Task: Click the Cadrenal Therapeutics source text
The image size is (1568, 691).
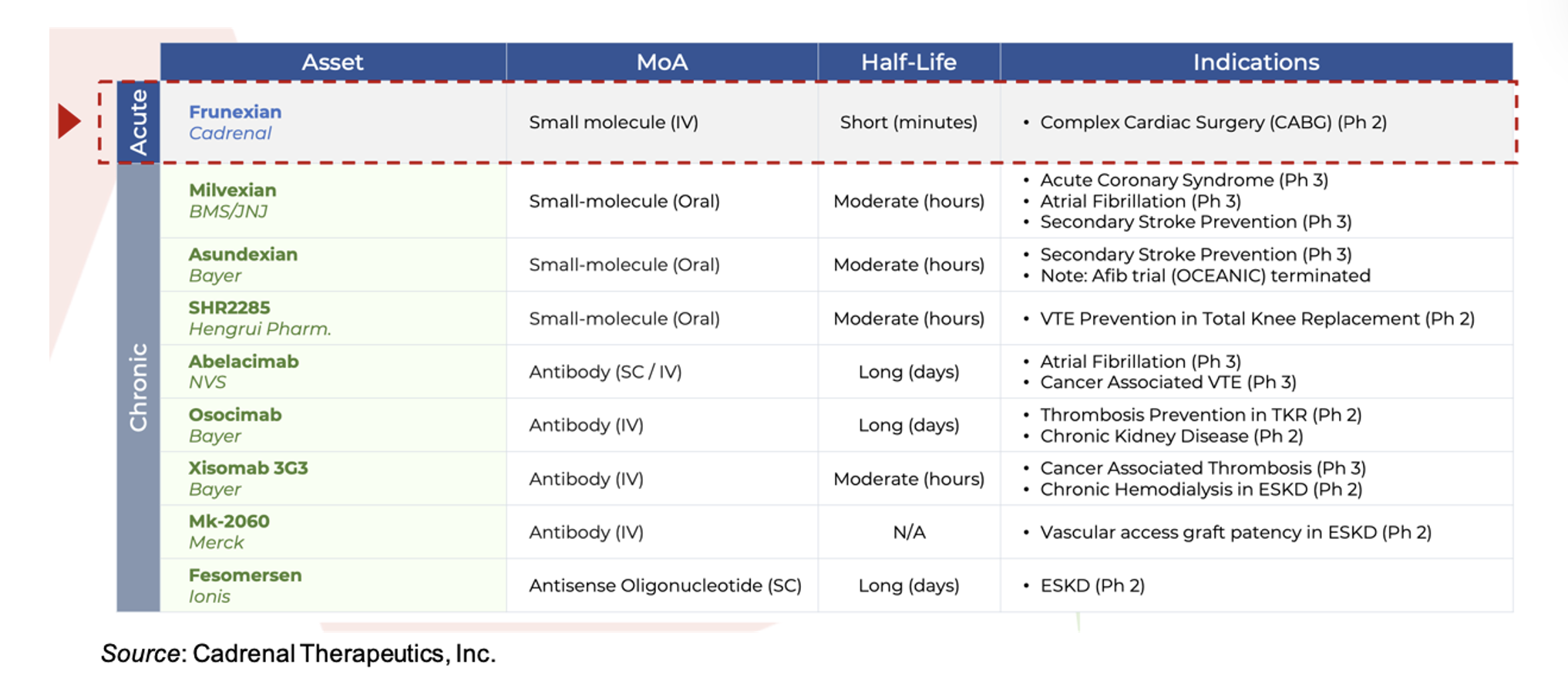Action: (343, 654)
